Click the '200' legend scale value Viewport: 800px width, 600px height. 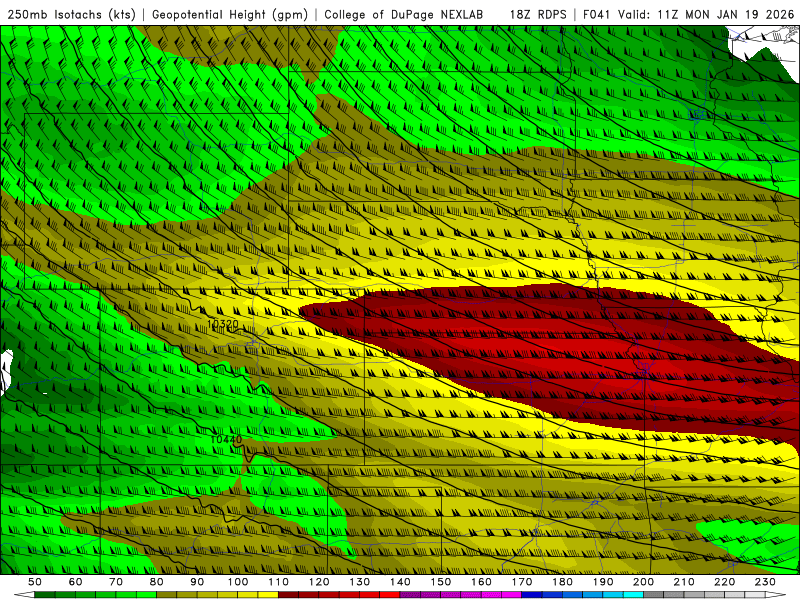click(643, 582)
